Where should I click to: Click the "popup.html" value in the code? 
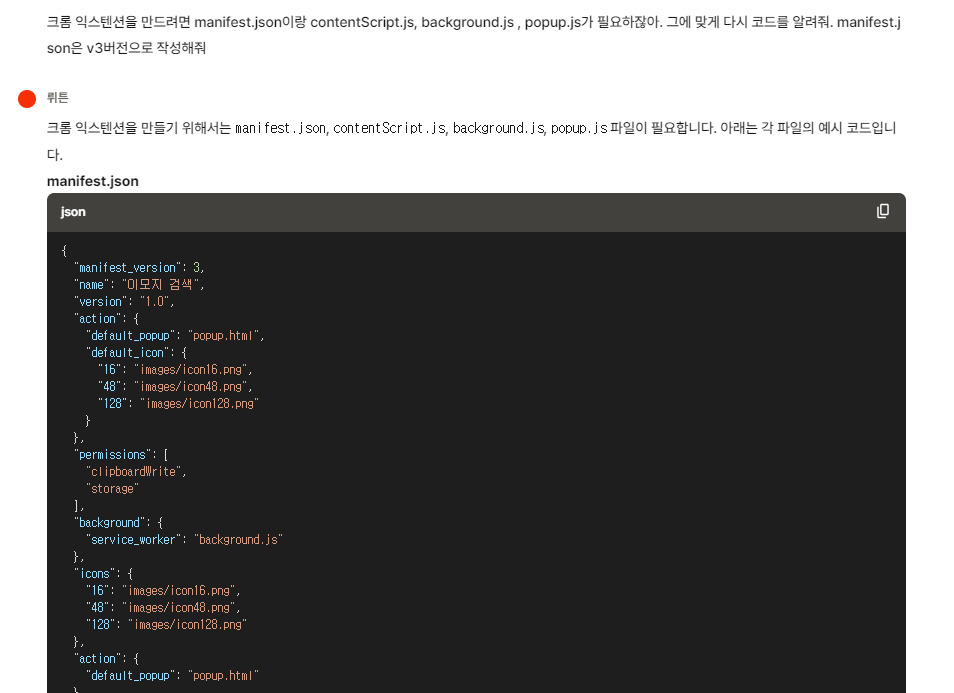pyautogui.click(x=225, y=335)
